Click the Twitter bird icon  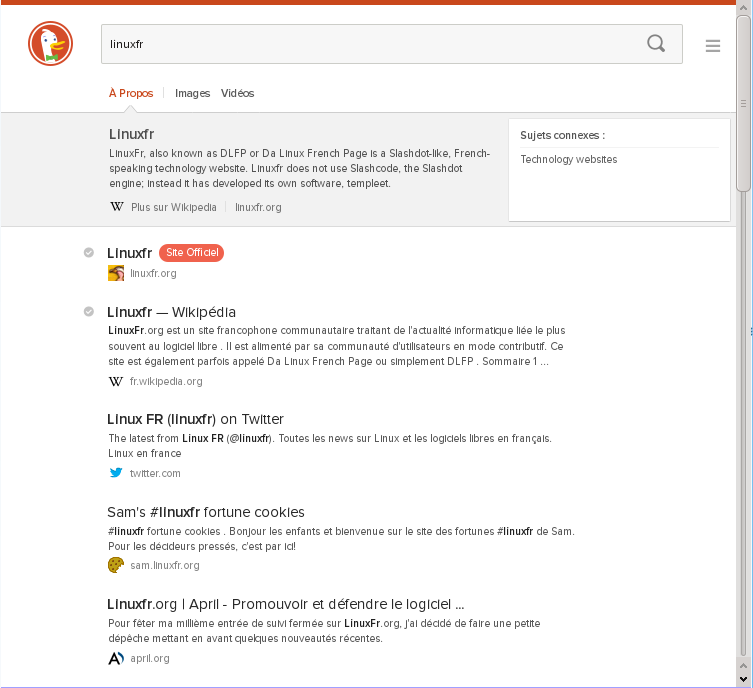point(116,473)
